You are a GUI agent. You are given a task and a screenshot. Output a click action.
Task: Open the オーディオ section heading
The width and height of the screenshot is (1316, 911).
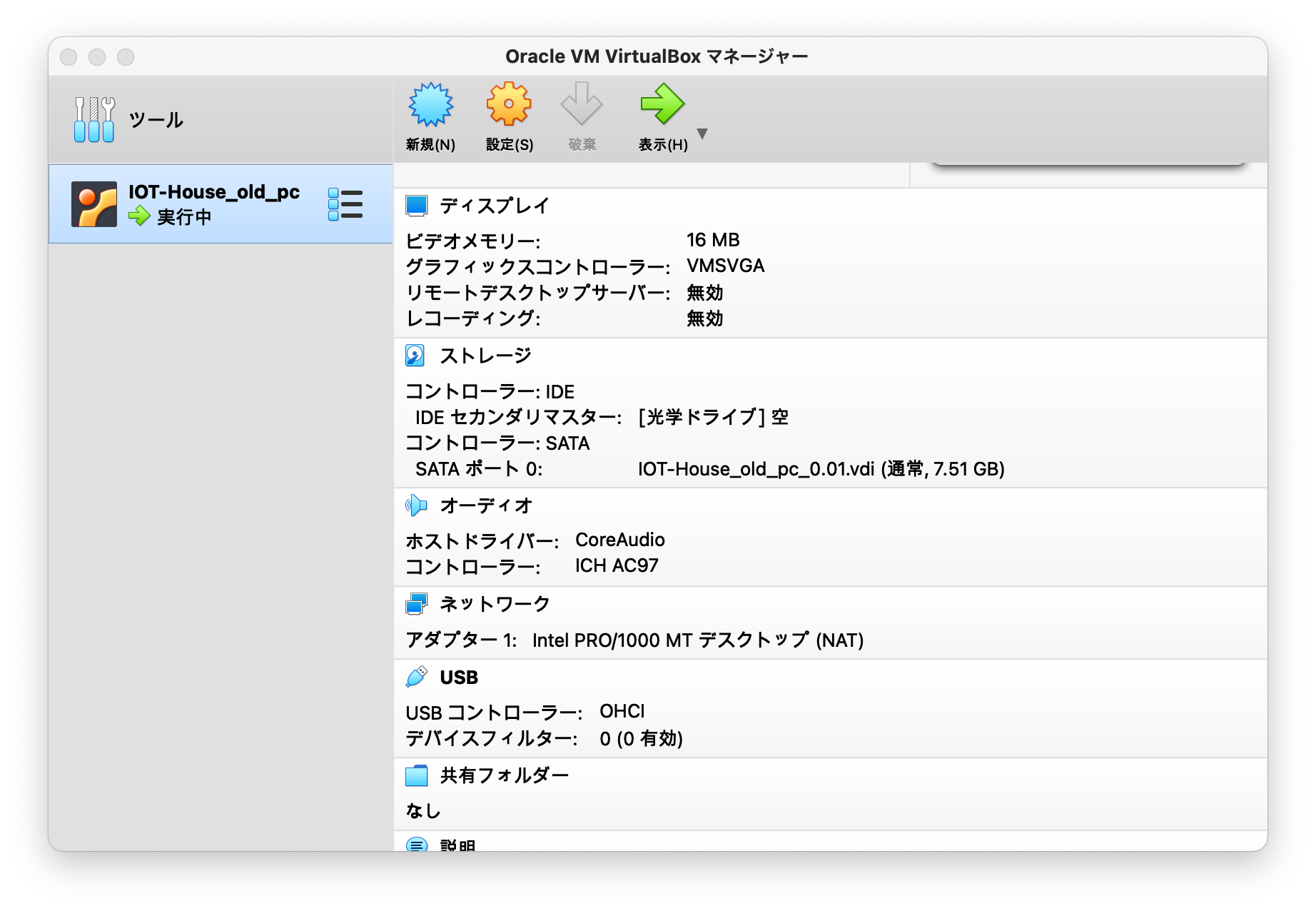486,505
